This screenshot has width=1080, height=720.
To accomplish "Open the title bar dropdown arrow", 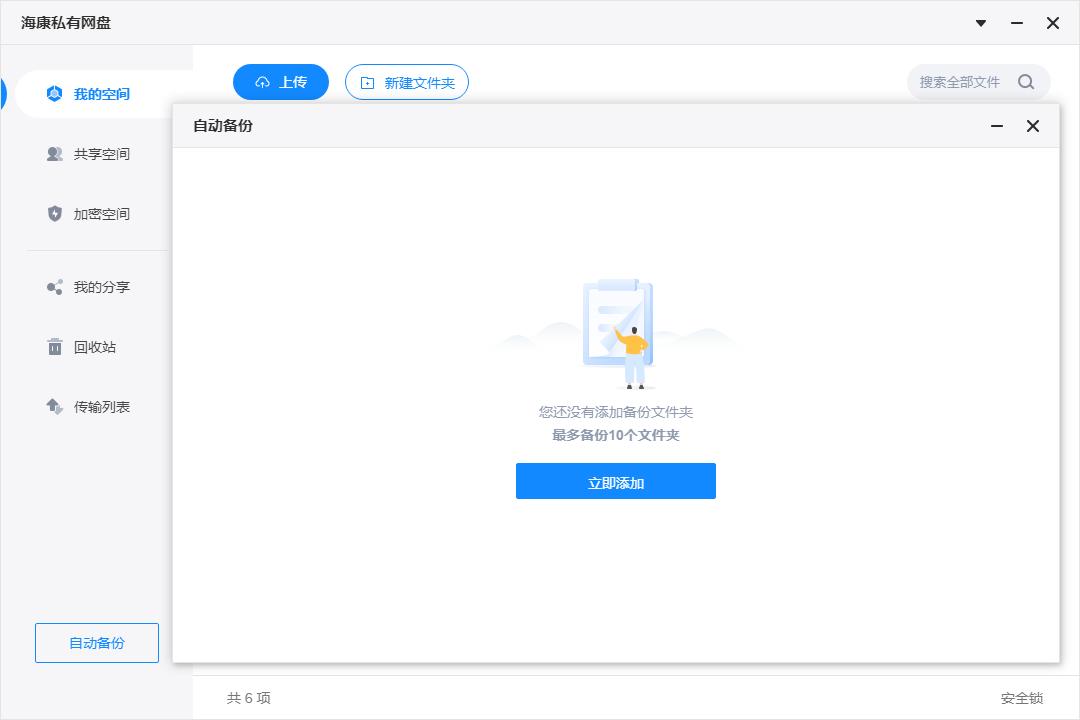I will pos(980,22).
